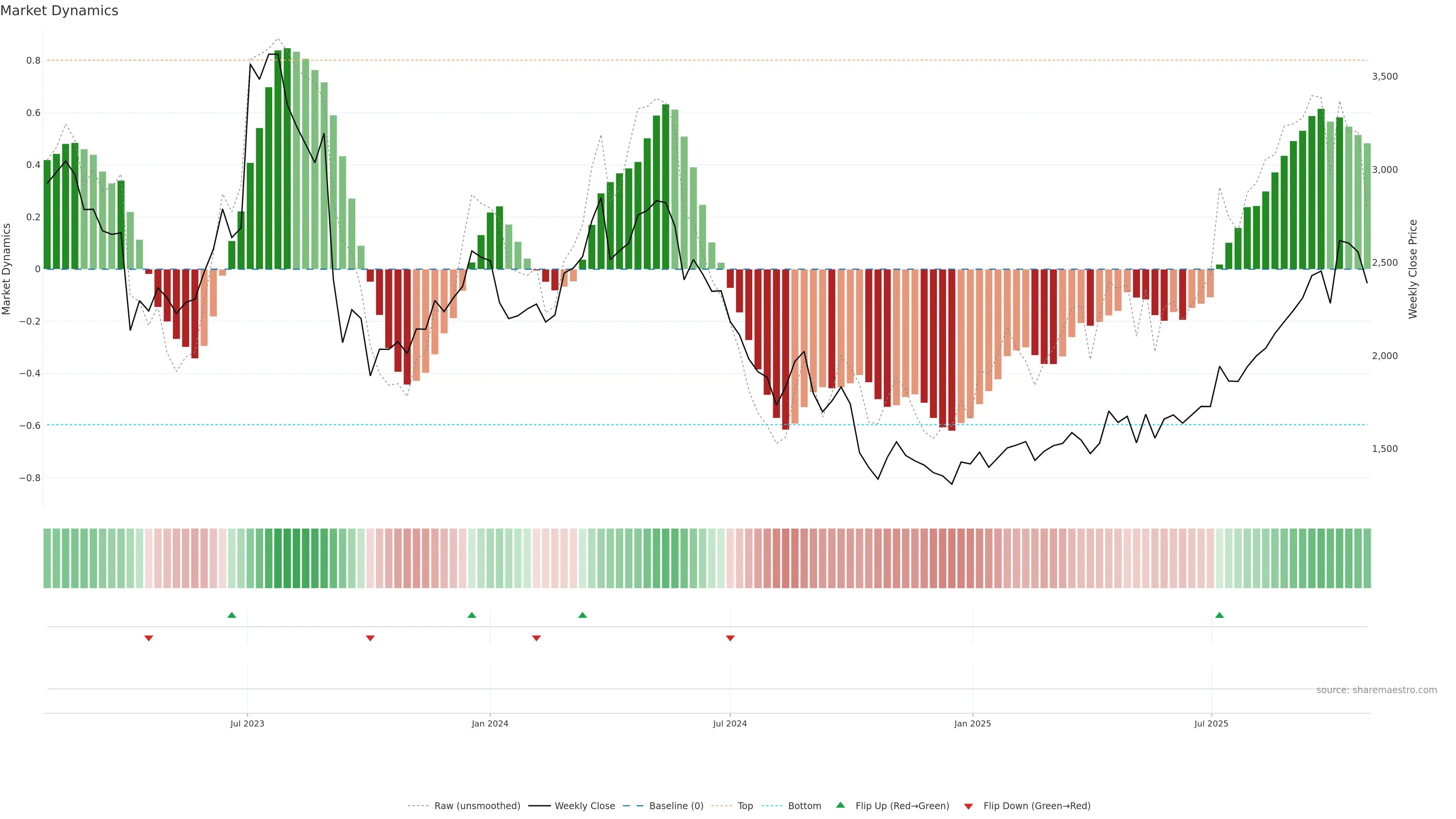Screen dimensions: 1456x819
Task: Click the red flip-down marker at July 2024
Action: tap(730, 638)
